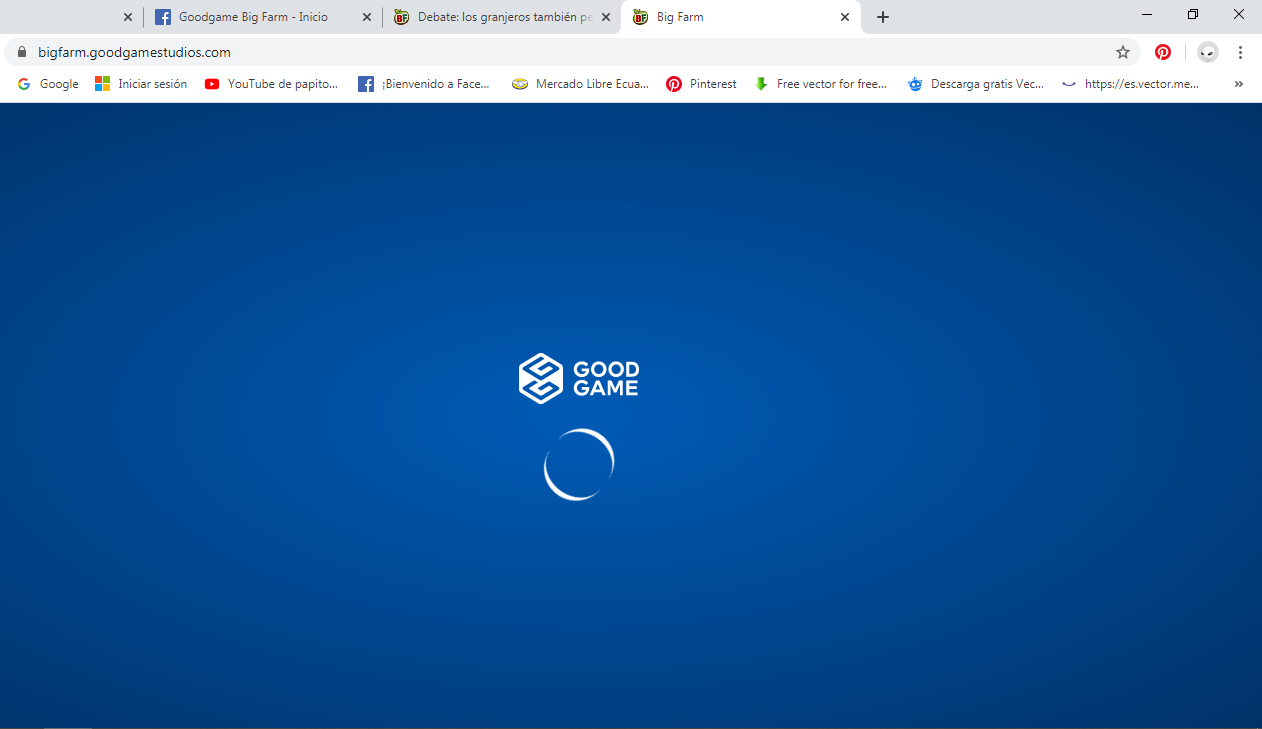Switch to the Debate: los granjeros tab
Image resolution: width=1262 pixels, height=729 pixels.
pos(501,17)
